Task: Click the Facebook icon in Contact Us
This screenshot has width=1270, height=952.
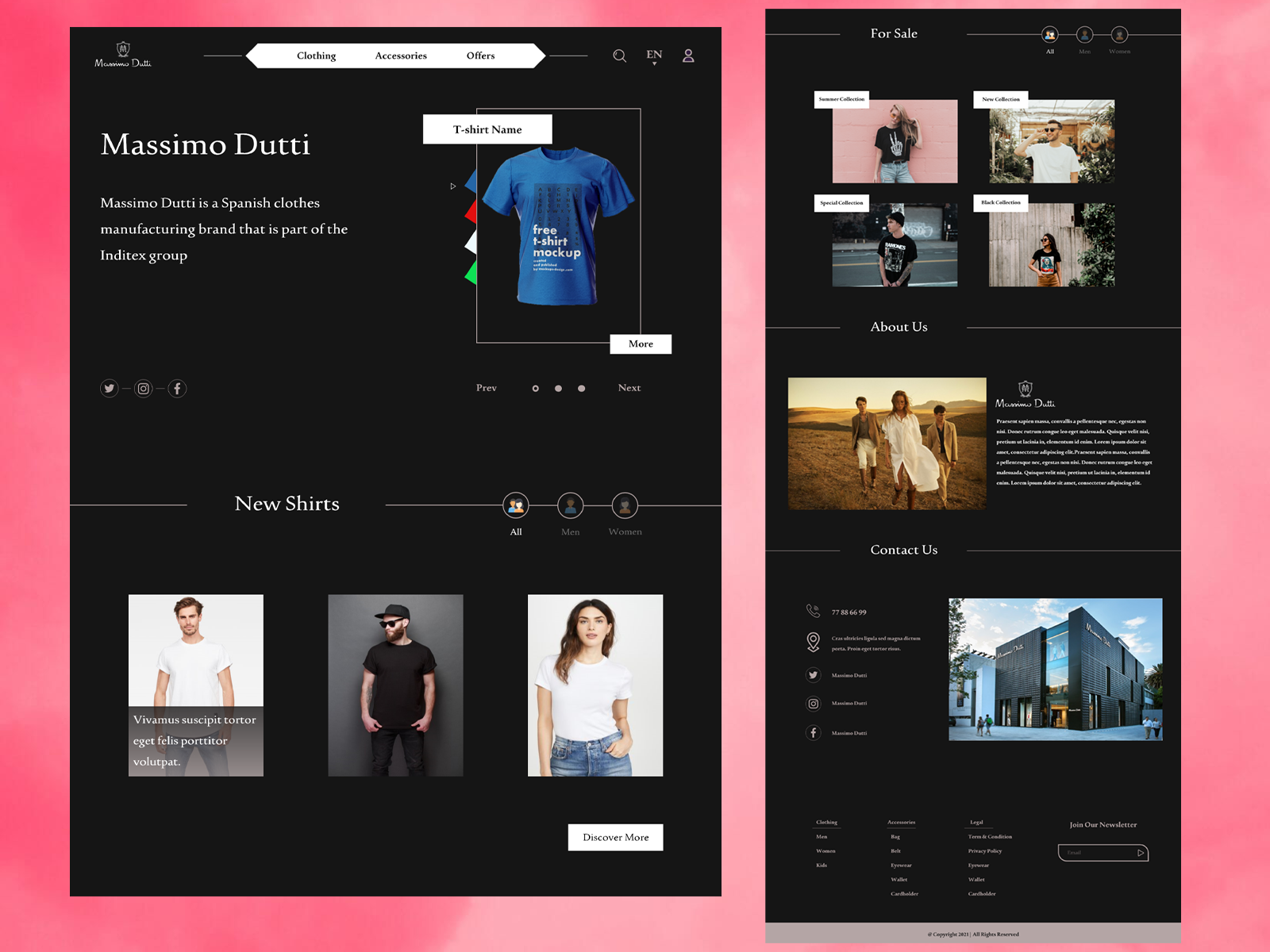Action: 813,732
